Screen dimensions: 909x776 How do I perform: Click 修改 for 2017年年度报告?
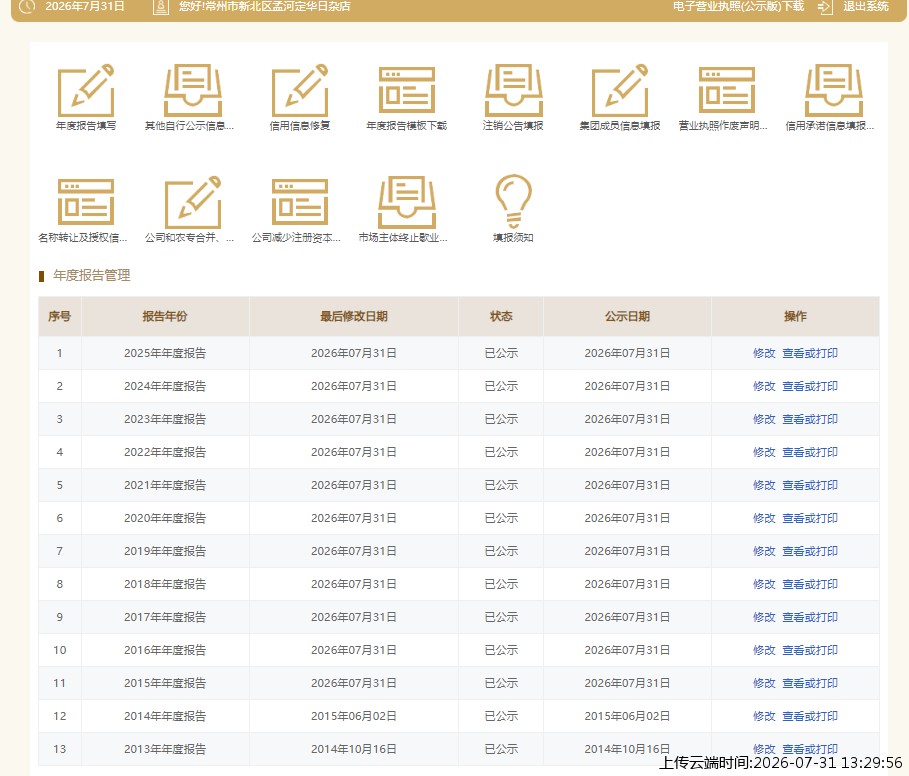pos(763,617)
